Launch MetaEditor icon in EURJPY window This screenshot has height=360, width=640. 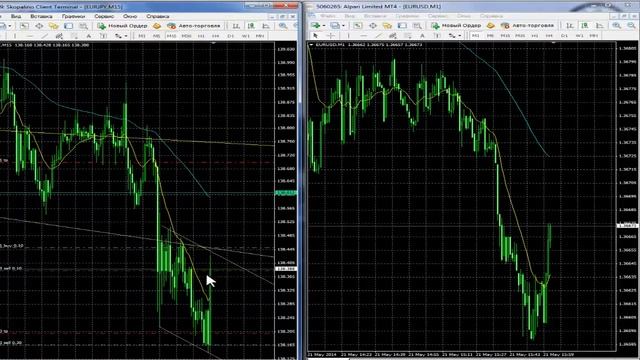click(157, 26)
